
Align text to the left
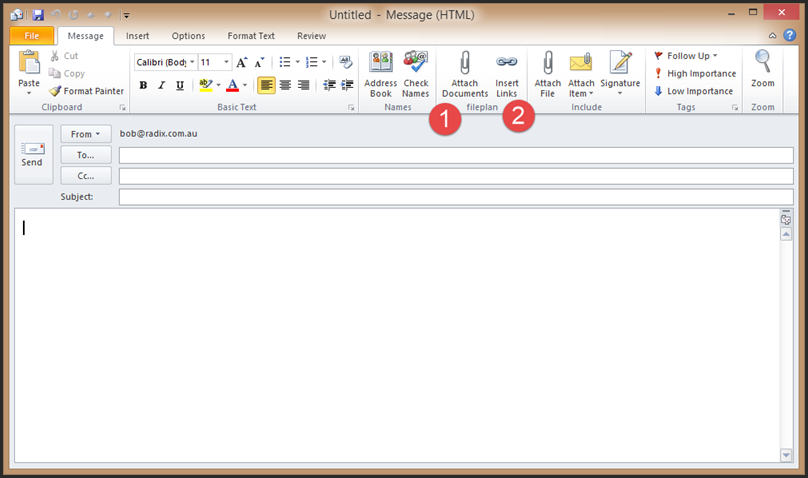pyautogui.click(x=266, y=85)
